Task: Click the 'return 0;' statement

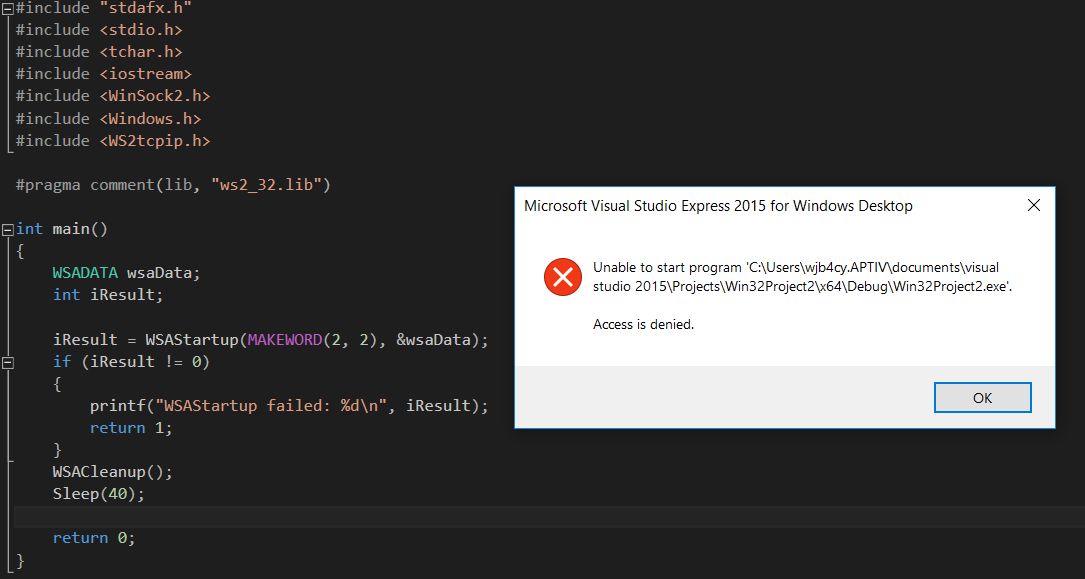Action: (93, 538)
